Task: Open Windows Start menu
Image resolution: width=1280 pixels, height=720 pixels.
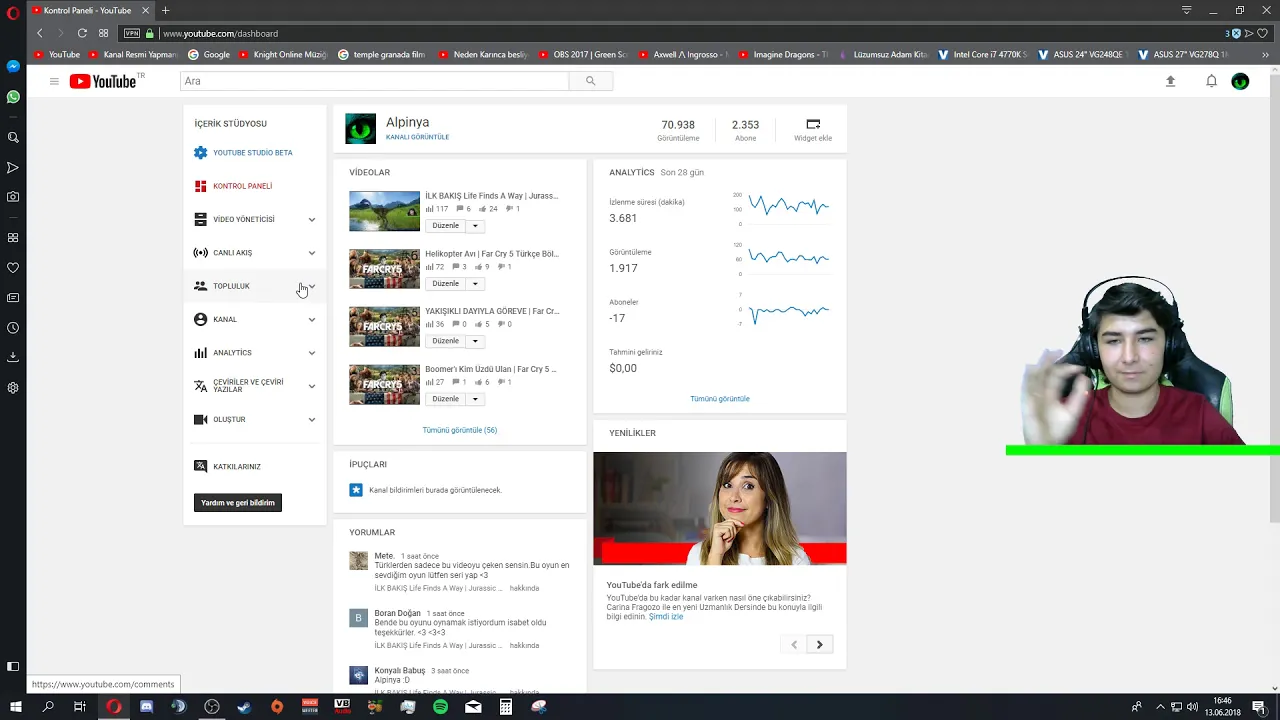Action: [16, 707]
